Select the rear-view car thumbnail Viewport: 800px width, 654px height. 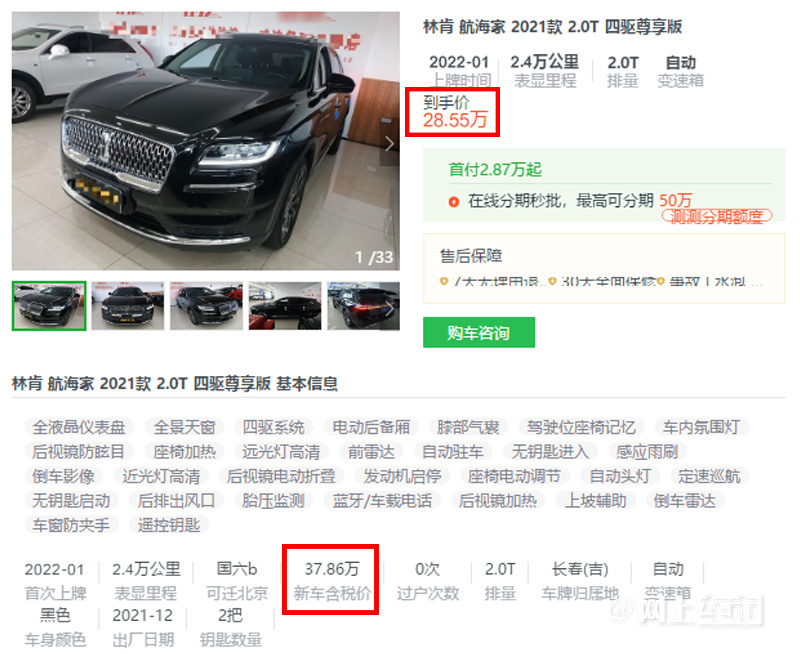(x=363, y=306)
